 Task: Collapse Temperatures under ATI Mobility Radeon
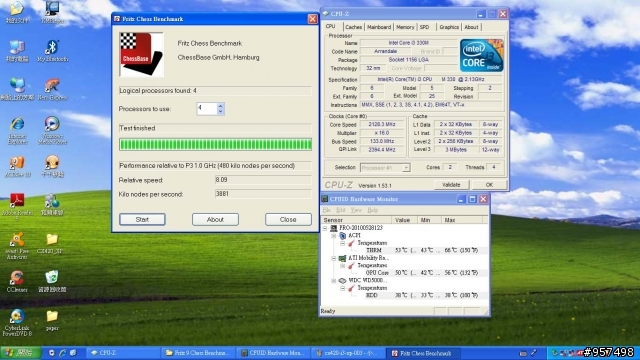click(343, 266)
